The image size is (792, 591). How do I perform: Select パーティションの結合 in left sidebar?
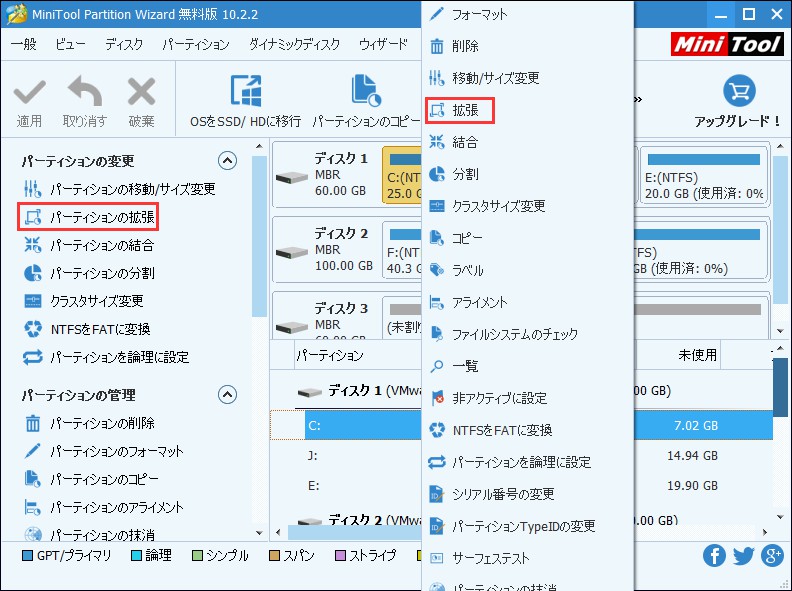[89, 245]
